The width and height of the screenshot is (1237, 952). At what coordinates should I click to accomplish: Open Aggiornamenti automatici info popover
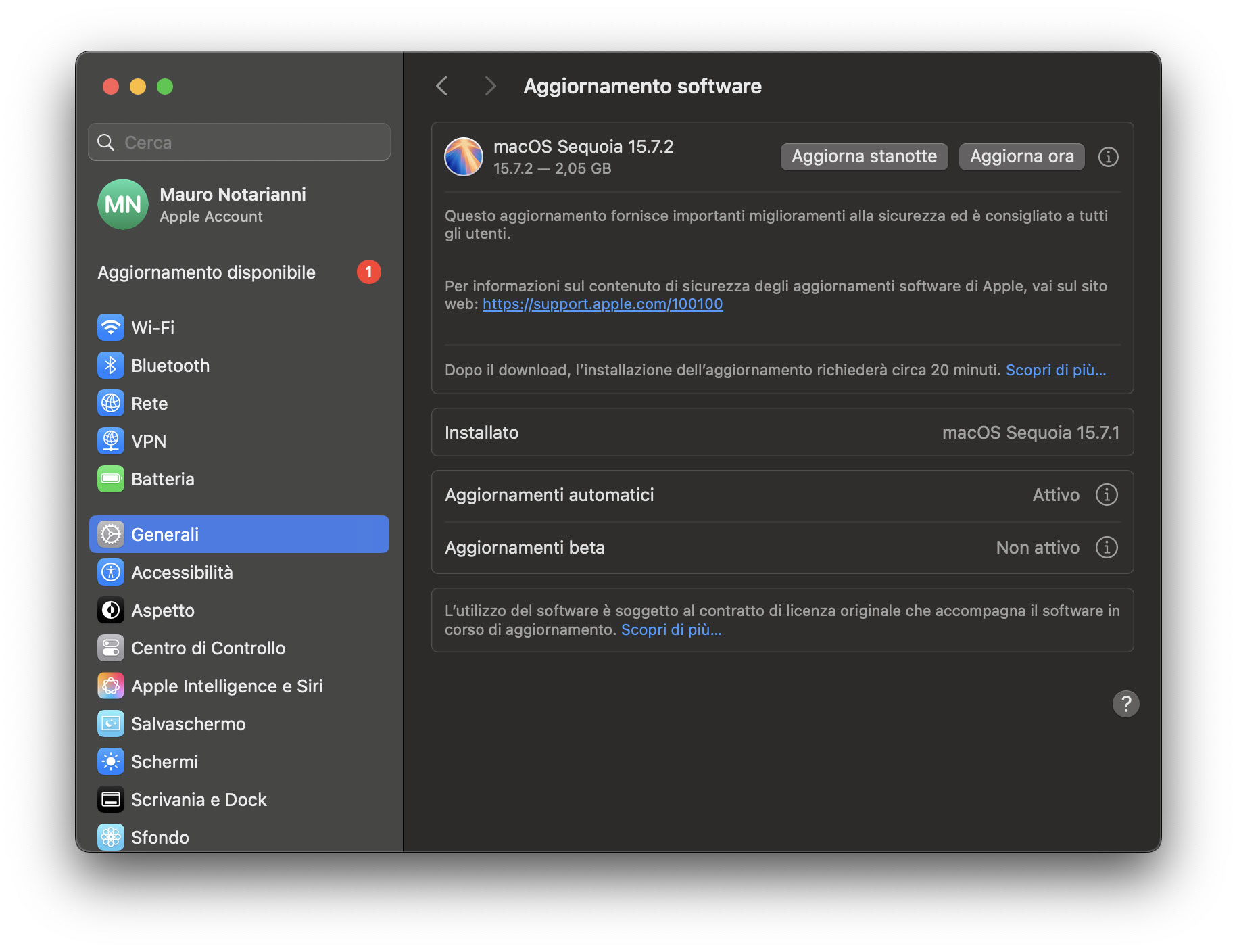click(x=1106, y=494)
